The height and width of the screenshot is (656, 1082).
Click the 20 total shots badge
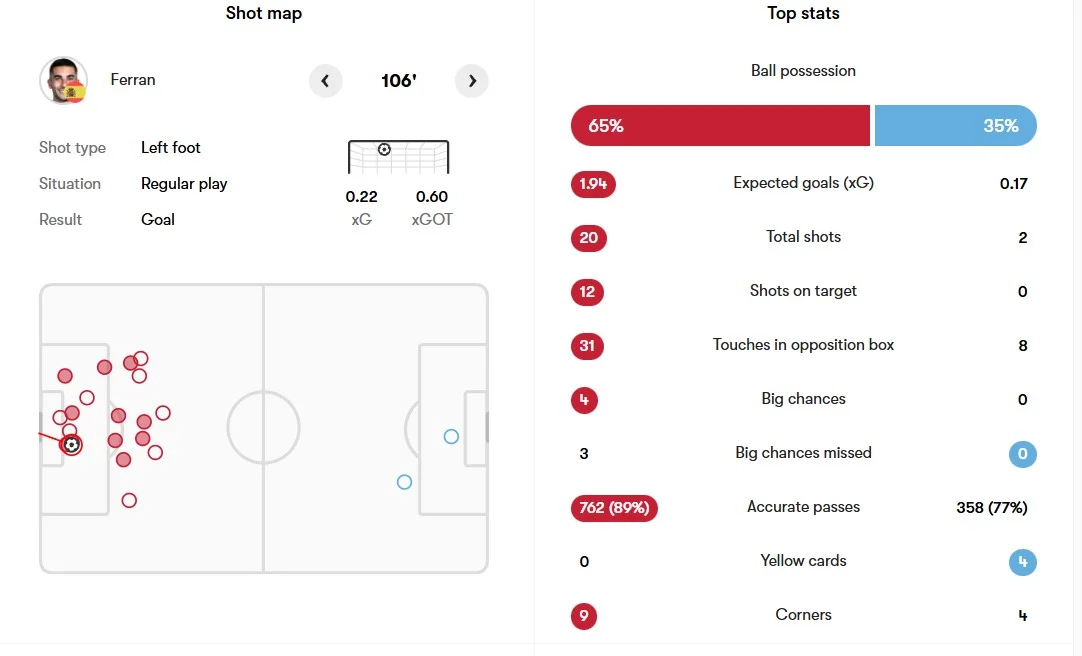589,238
